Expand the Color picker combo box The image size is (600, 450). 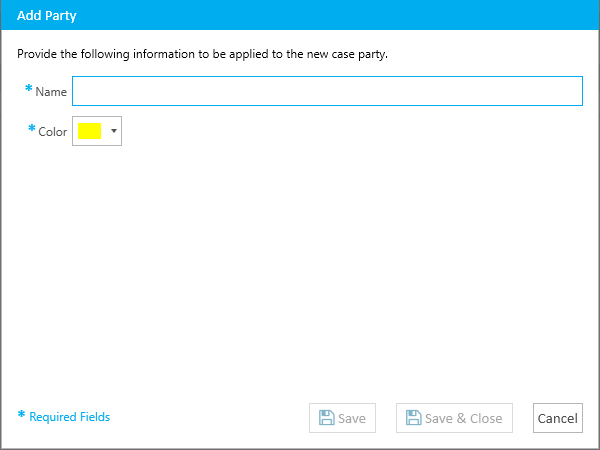point(97,131)
